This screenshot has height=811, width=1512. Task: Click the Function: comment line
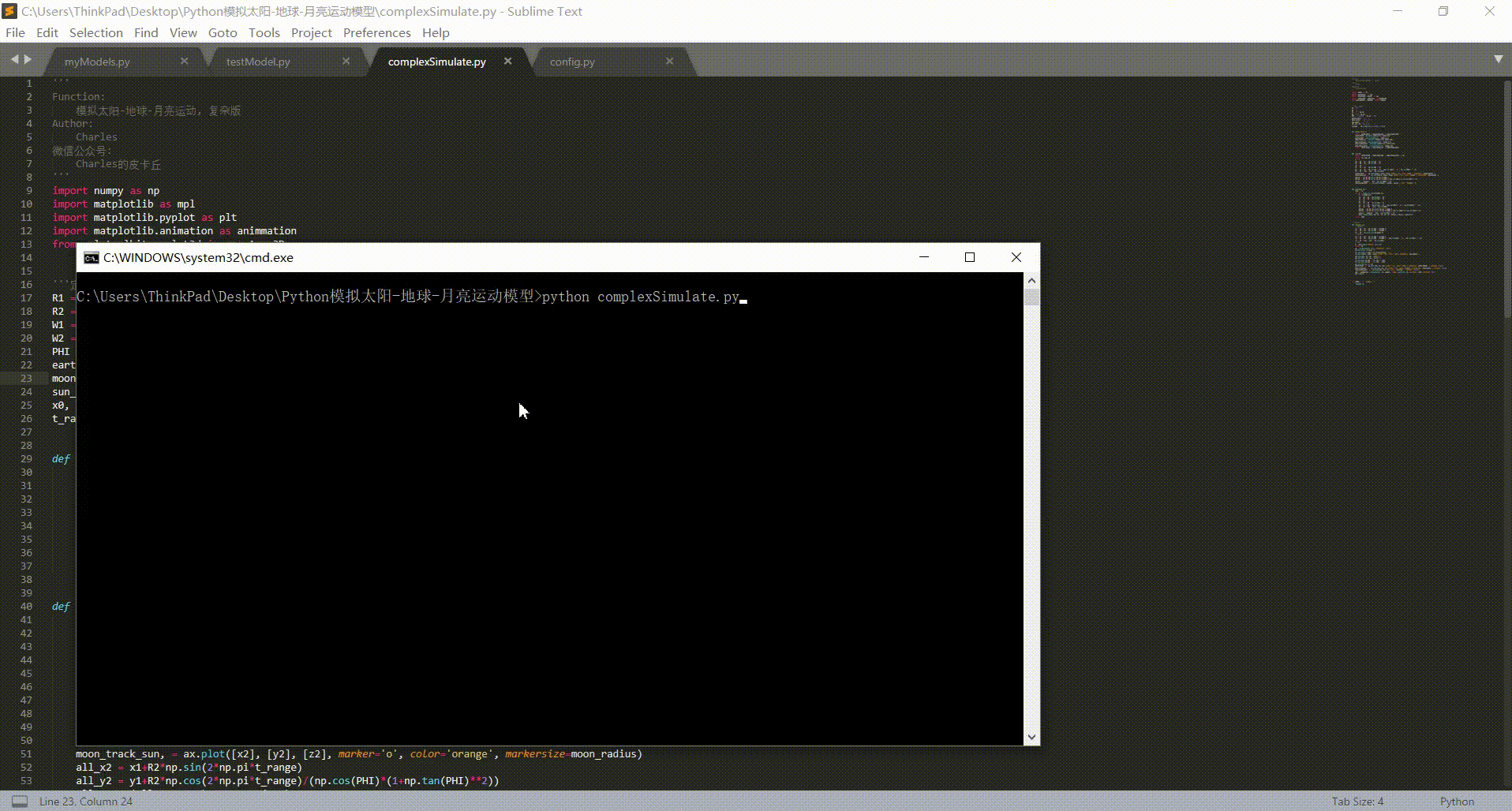[x=78, y=96]
